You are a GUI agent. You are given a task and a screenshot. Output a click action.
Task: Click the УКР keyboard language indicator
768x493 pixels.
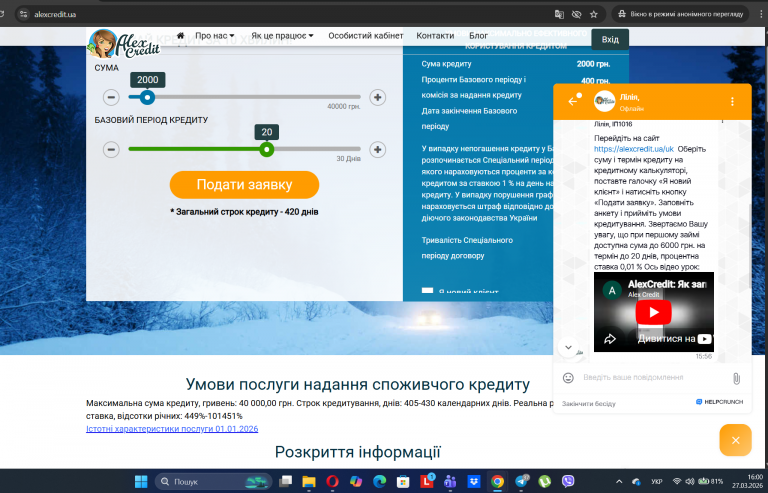coord(657,482)
